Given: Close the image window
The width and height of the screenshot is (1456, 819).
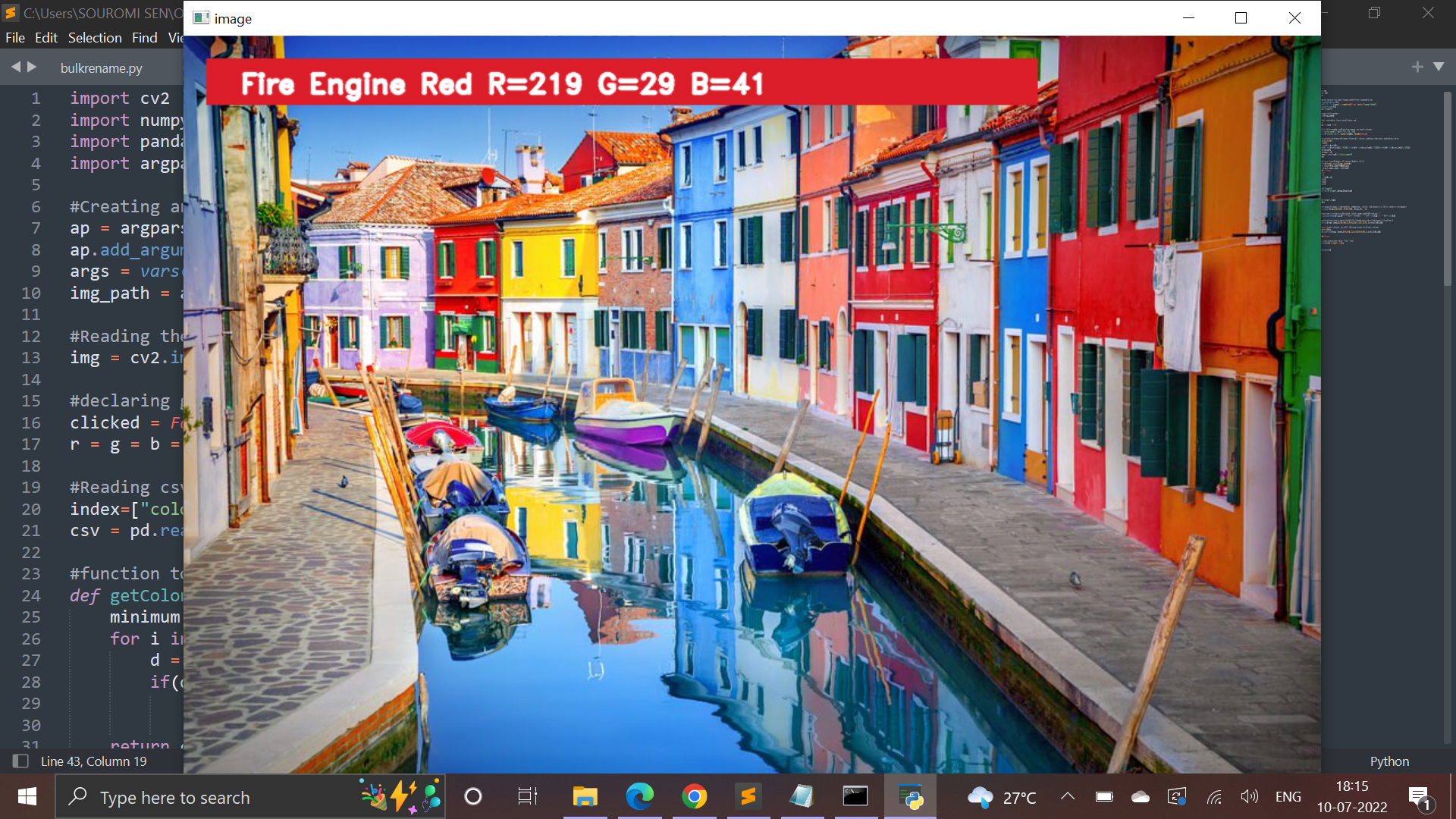Looking at the screenshot, I should coord(1294,17).
